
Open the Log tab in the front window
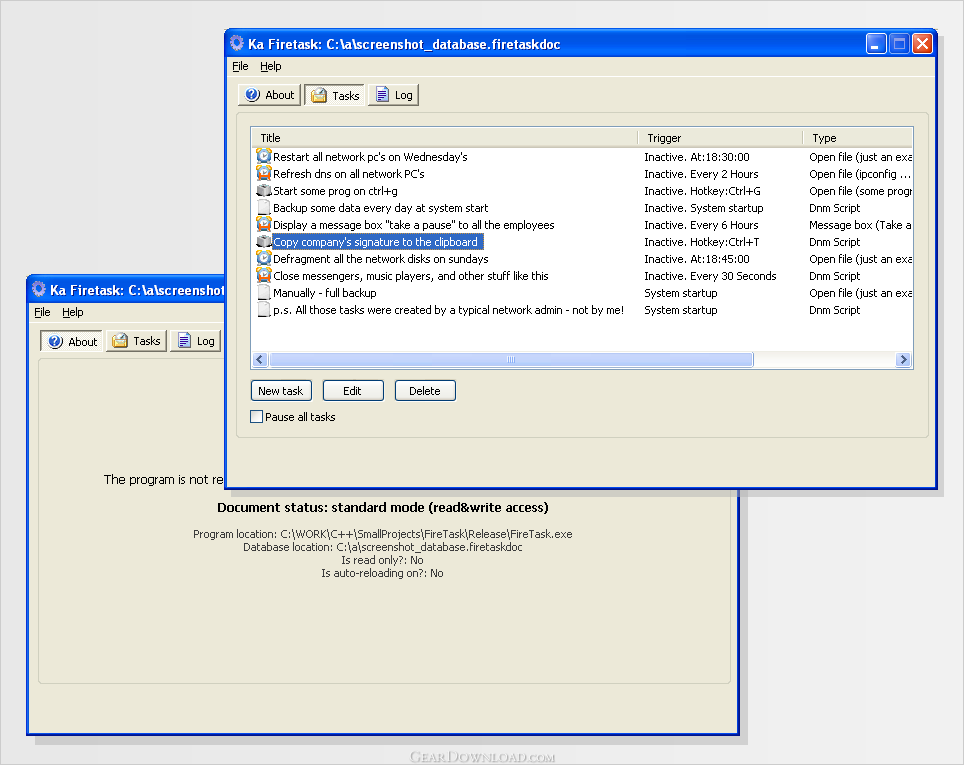coord(393,95)
